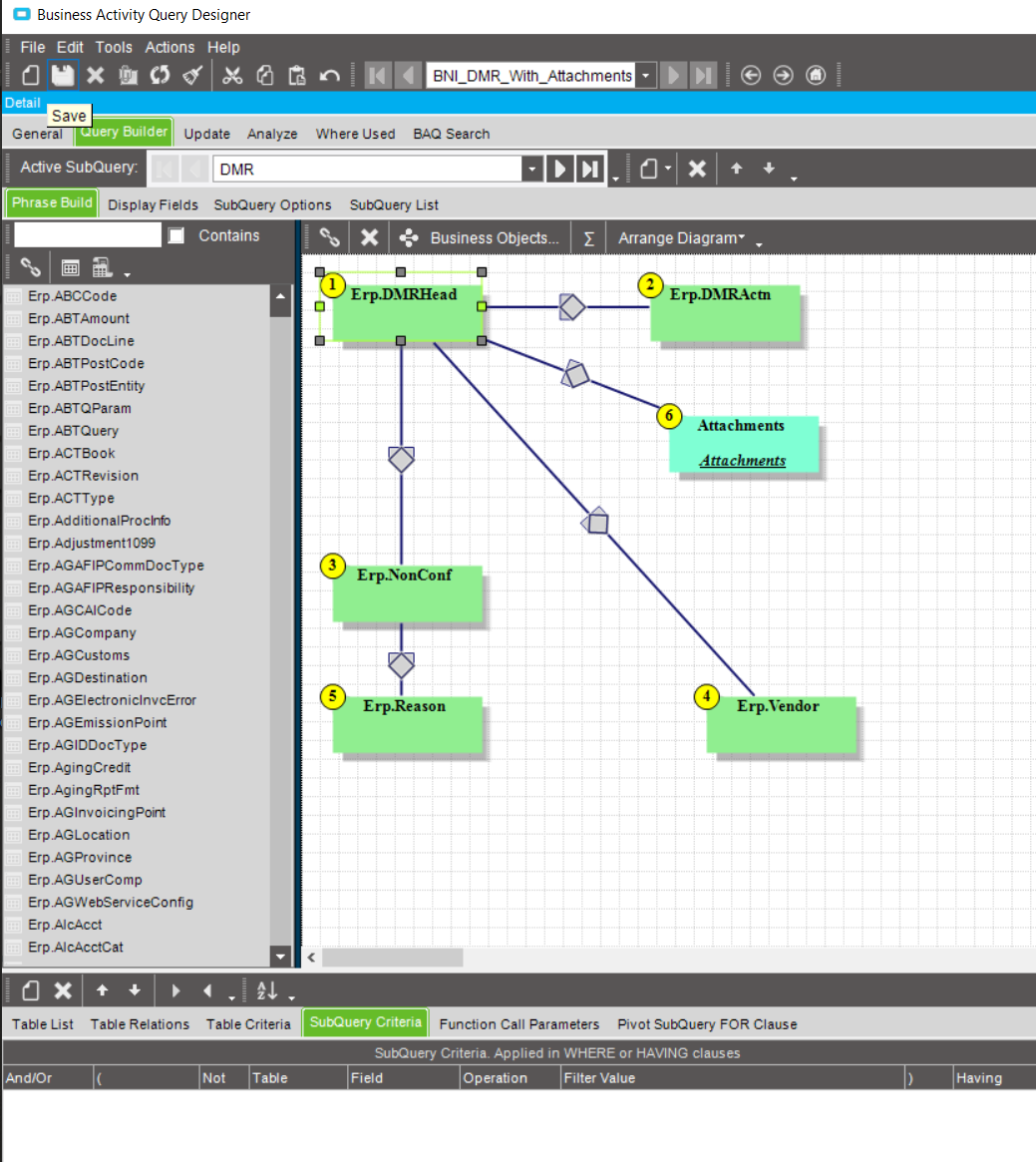Open the Arrange Diagram dropdown
The width and height of the screenshot is (1036, 1162).
tap(681, 238)
